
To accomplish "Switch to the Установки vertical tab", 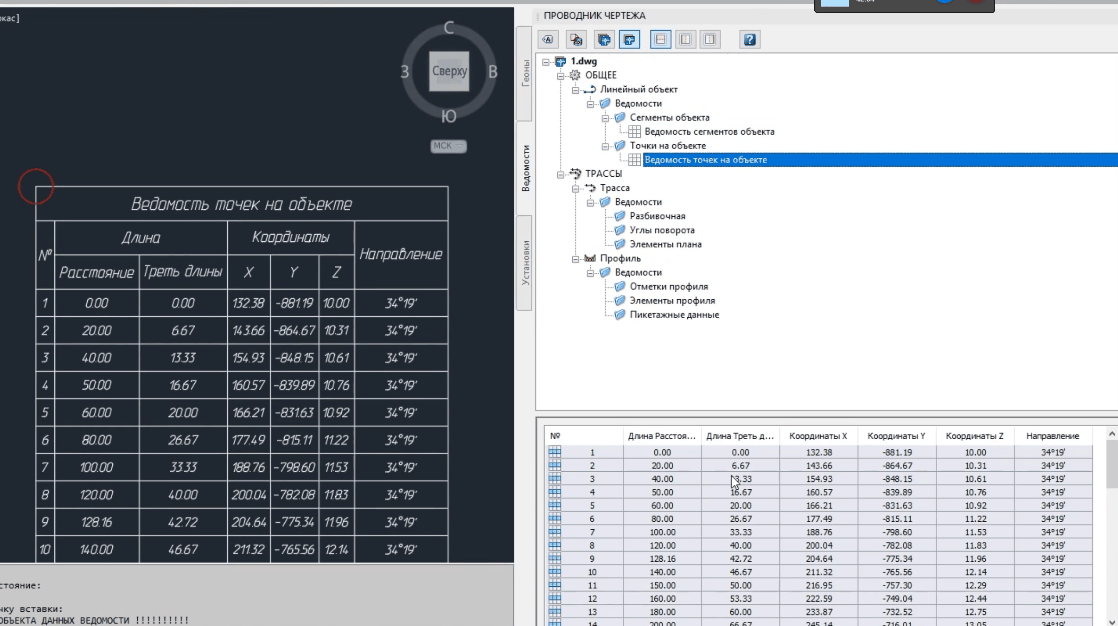I will (x=525, y=264).
